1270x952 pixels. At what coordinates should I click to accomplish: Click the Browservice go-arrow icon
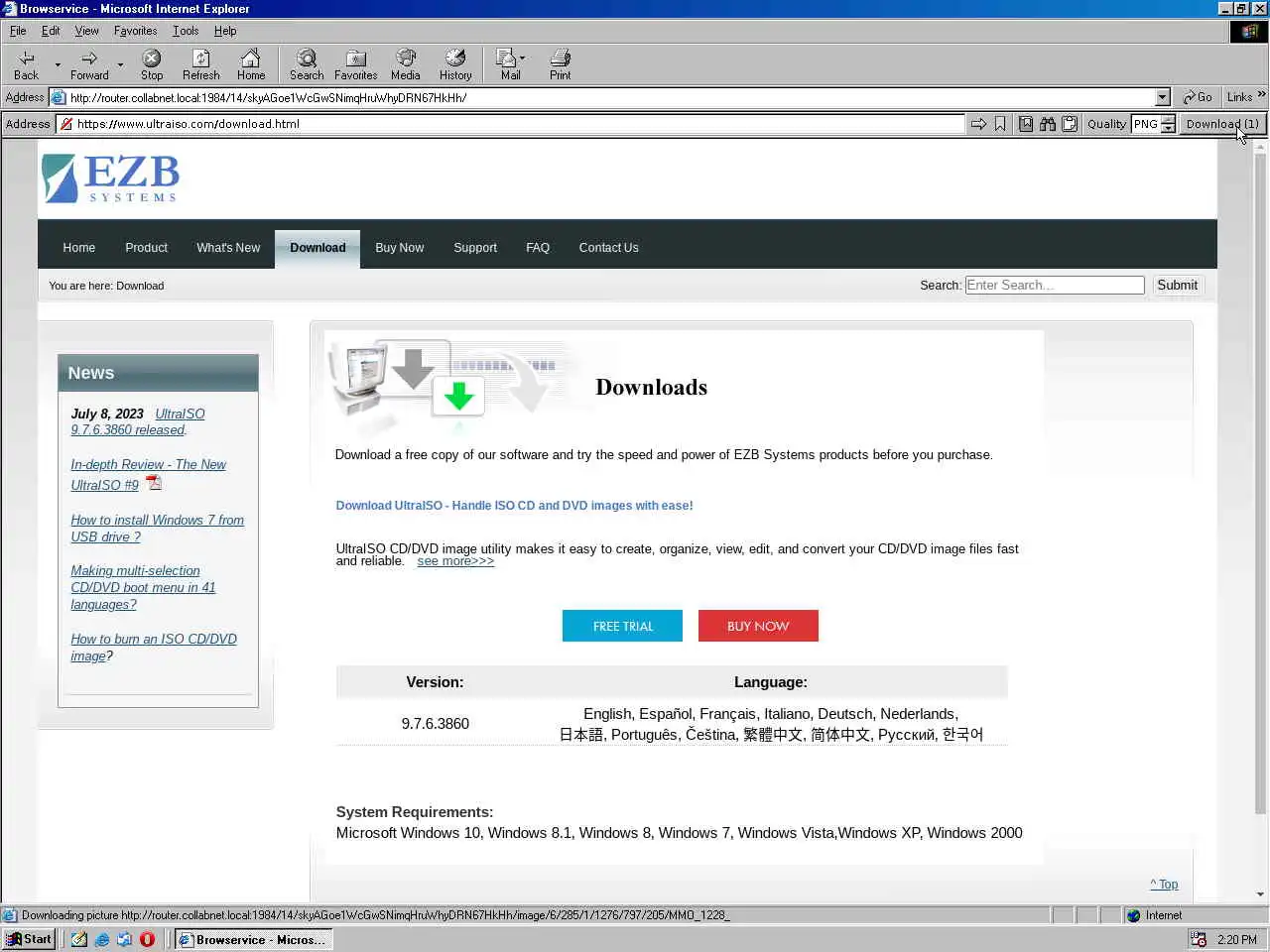978,124
